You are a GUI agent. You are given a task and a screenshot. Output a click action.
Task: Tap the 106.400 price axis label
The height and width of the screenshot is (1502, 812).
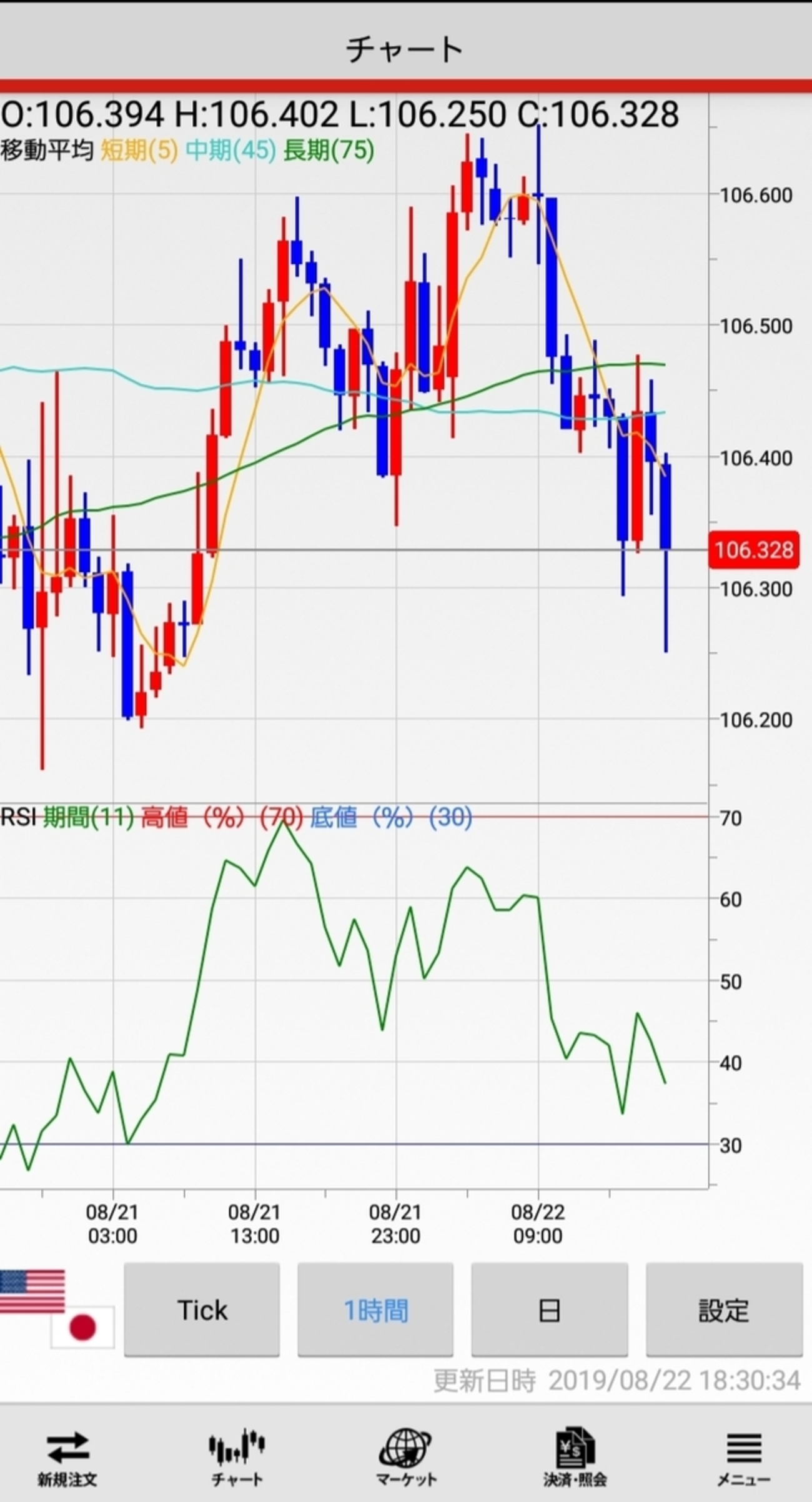tap(756, 458)
